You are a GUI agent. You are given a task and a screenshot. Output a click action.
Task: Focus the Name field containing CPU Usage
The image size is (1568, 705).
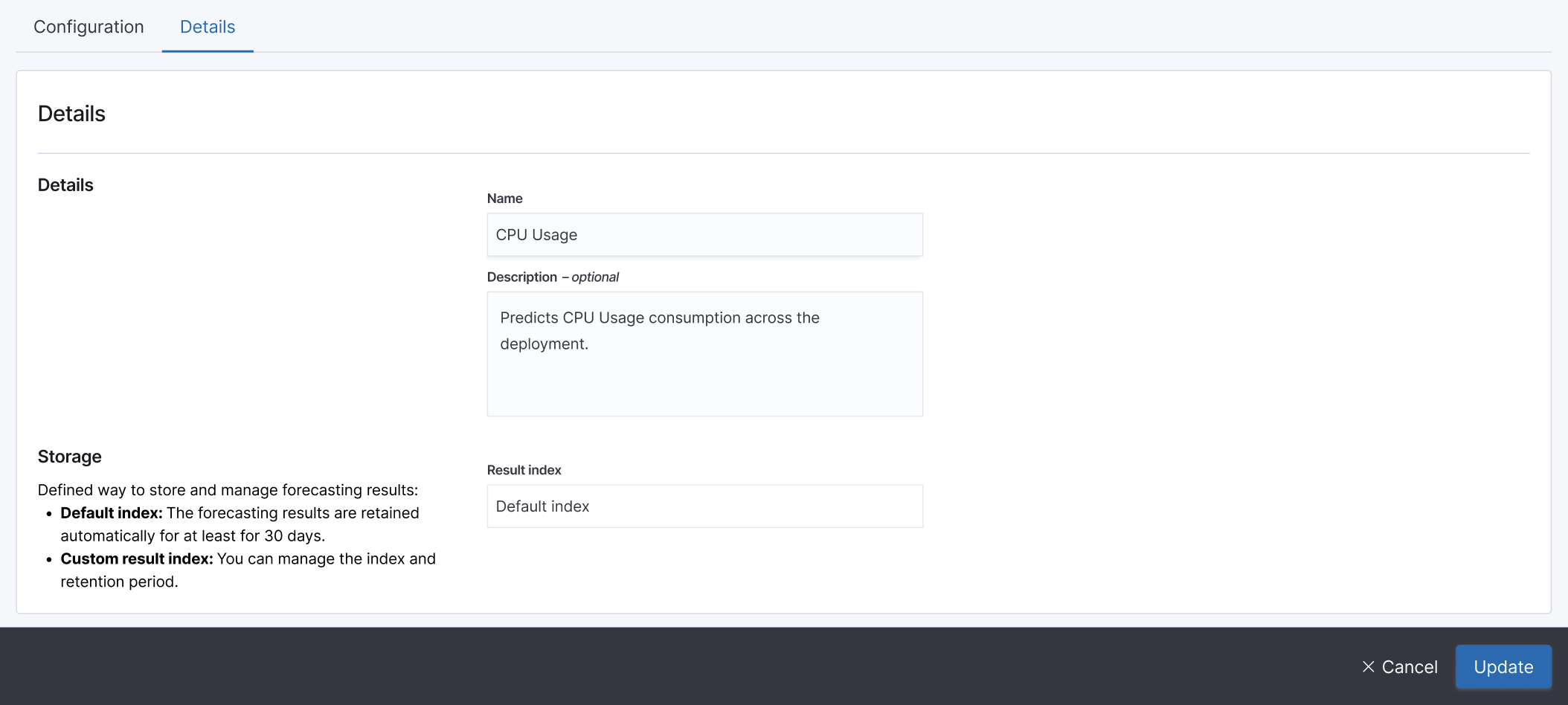pos(704,234)
